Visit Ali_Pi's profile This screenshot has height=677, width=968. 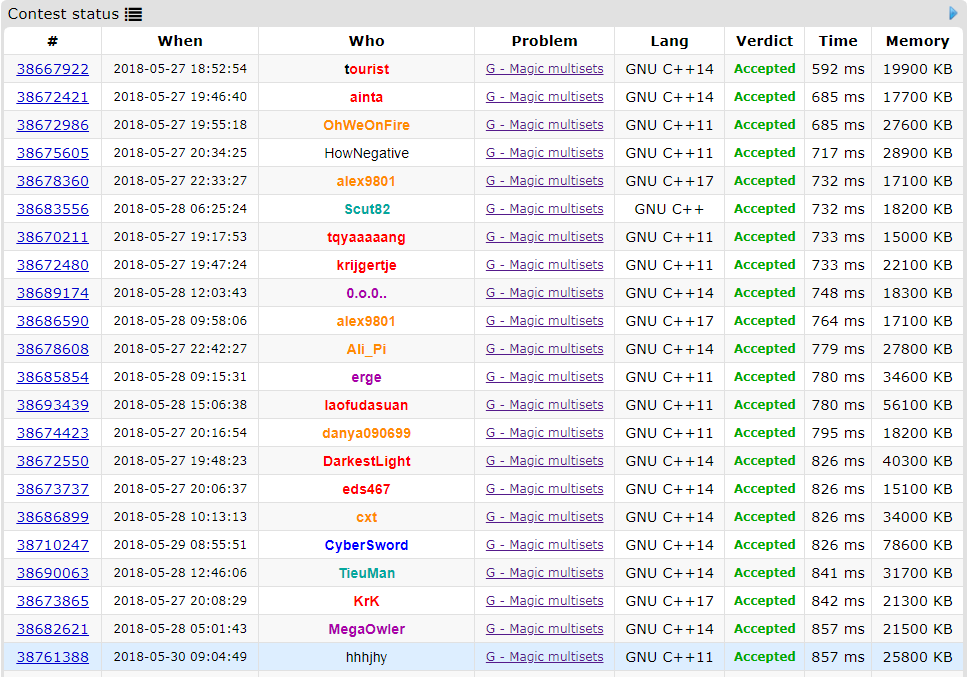pos(367,349)
